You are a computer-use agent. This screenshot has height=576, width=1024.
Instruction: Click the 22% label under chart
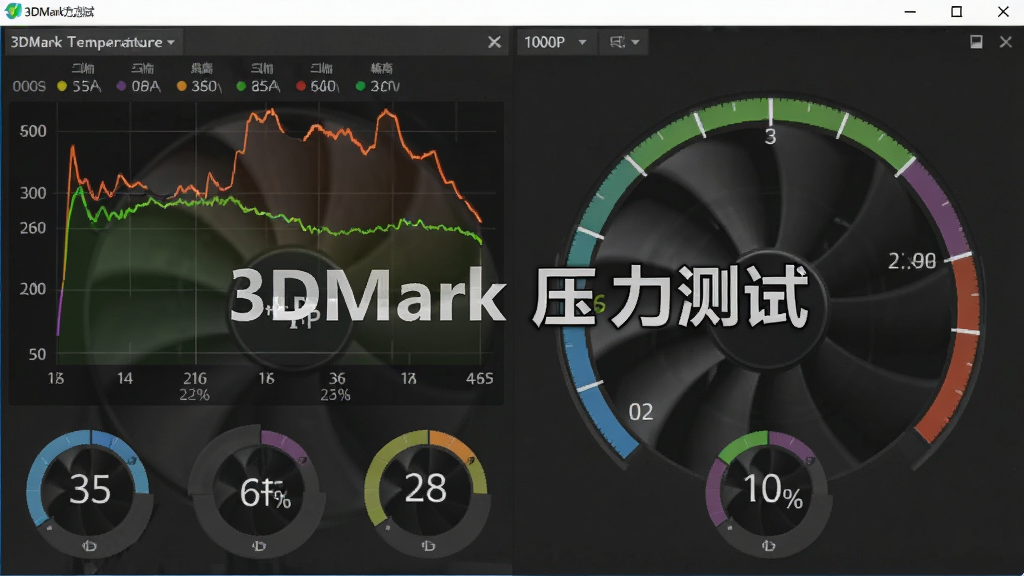point(195,394)
